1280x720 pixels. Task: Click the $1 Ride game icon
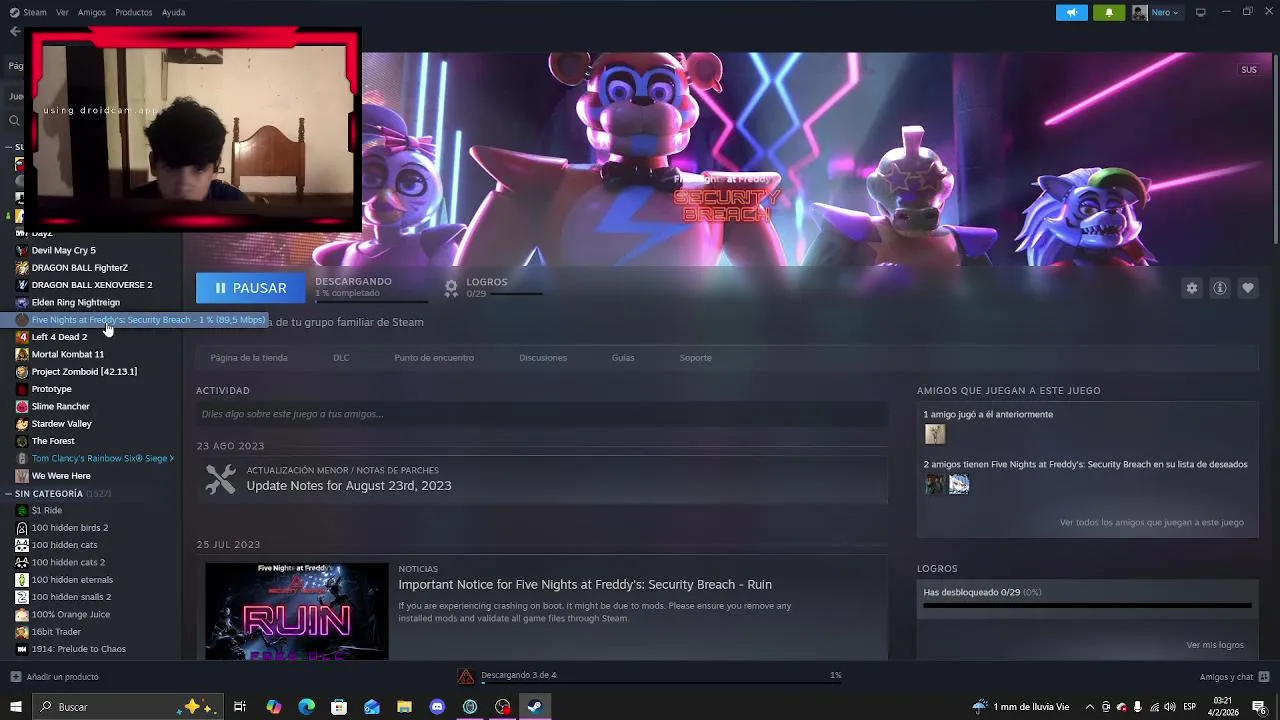point(22,510)
